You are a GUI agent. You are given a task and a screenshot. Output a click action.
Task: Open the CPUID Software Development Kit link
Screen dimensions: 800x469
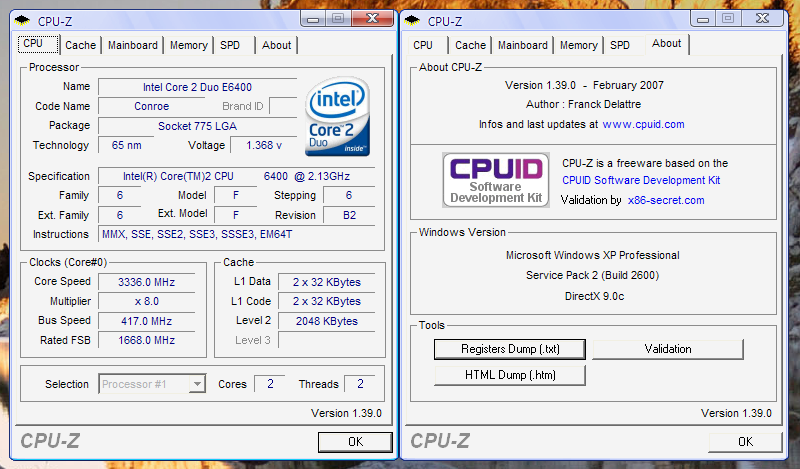pos(641,180)
